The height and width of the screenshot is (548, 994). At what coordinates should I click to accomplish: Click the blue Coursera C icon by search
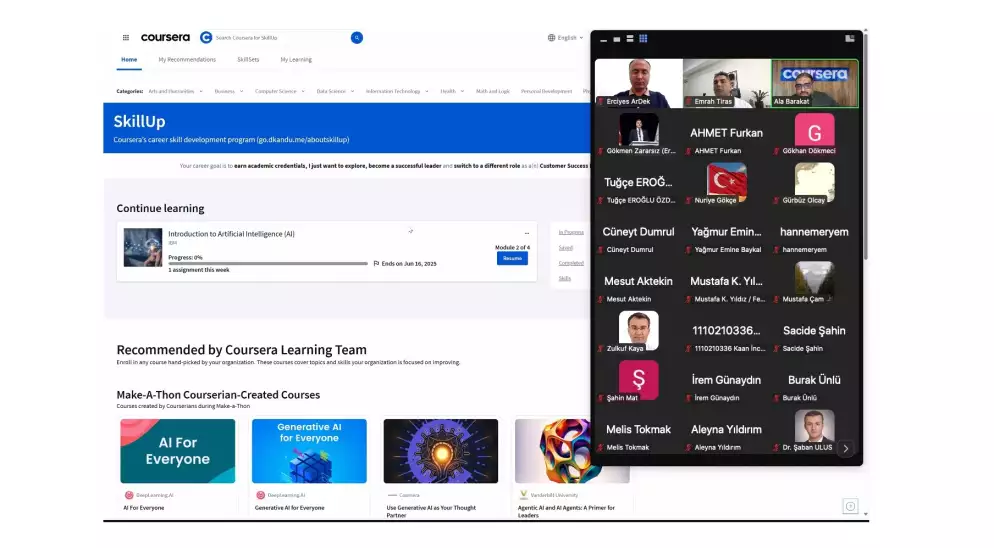pos(206,37)
